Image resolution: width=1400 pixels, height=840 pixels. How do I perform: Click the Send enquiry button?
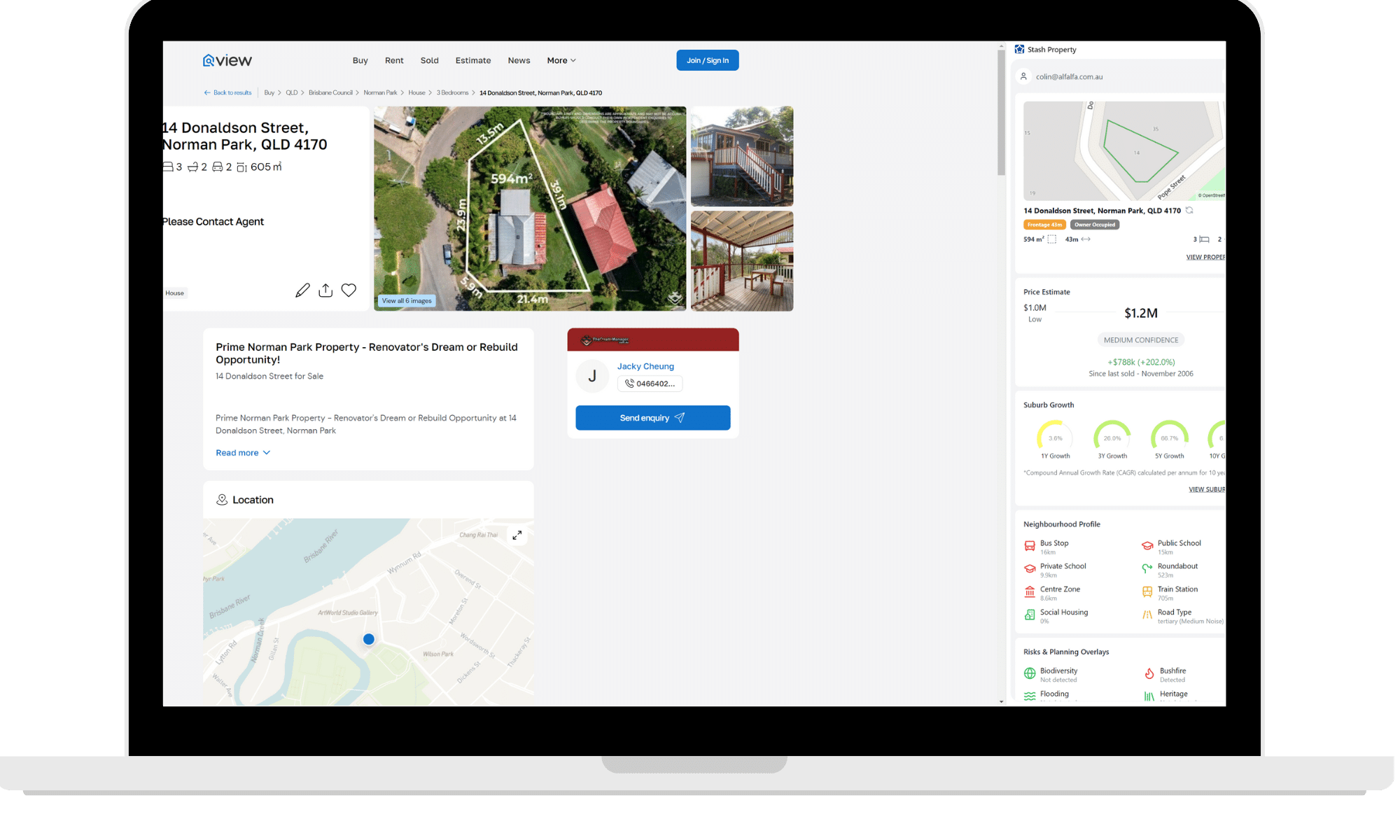coord(653,418)
